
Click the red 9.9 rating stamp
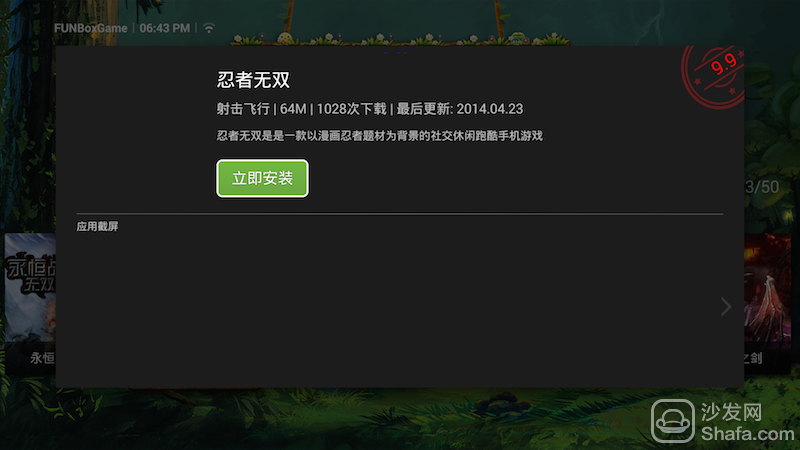click(713, 77)
